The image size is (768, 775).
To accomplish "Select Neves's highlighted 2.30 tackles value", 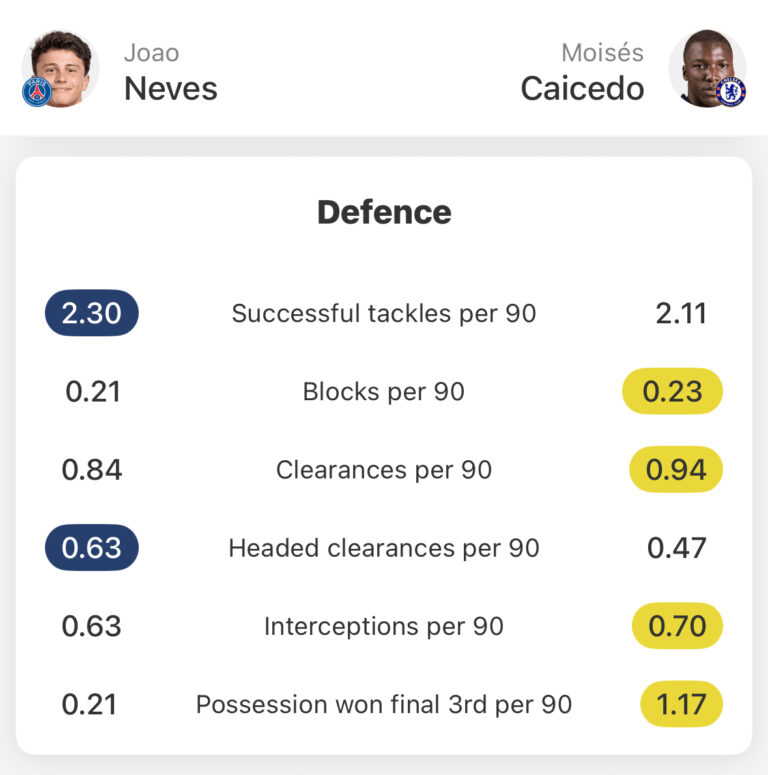I will [x=92, y=313].
